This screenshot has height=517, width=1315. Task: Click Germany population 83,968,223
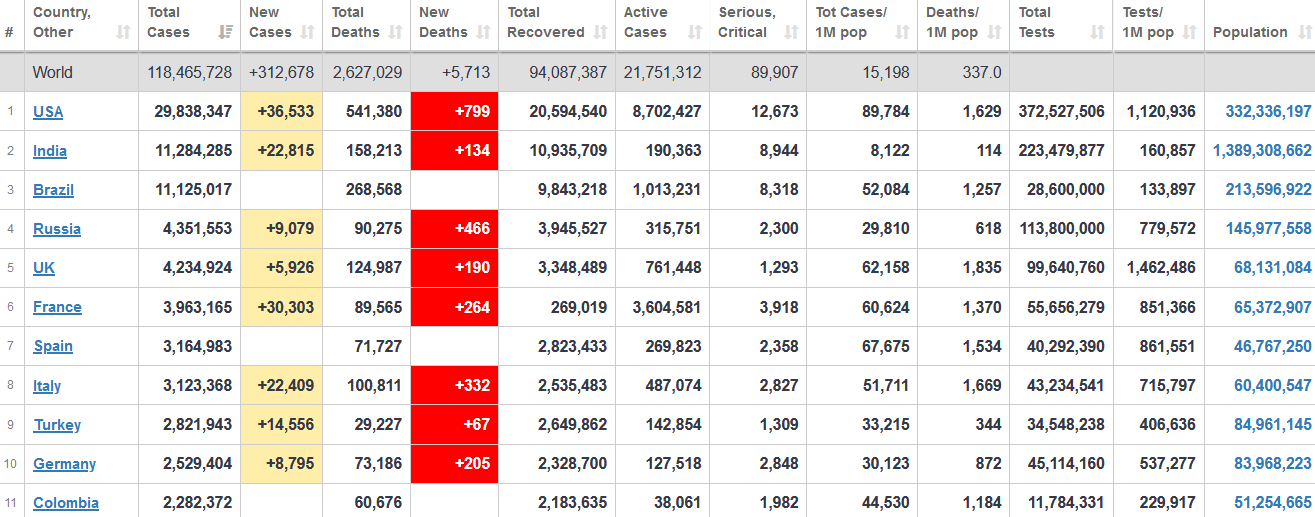(1273, 464)
